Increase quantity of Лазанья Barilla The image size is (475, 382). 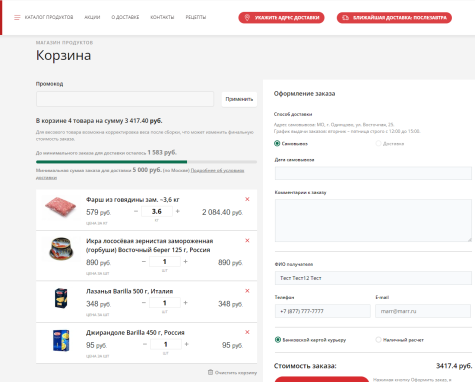[186, 303]
